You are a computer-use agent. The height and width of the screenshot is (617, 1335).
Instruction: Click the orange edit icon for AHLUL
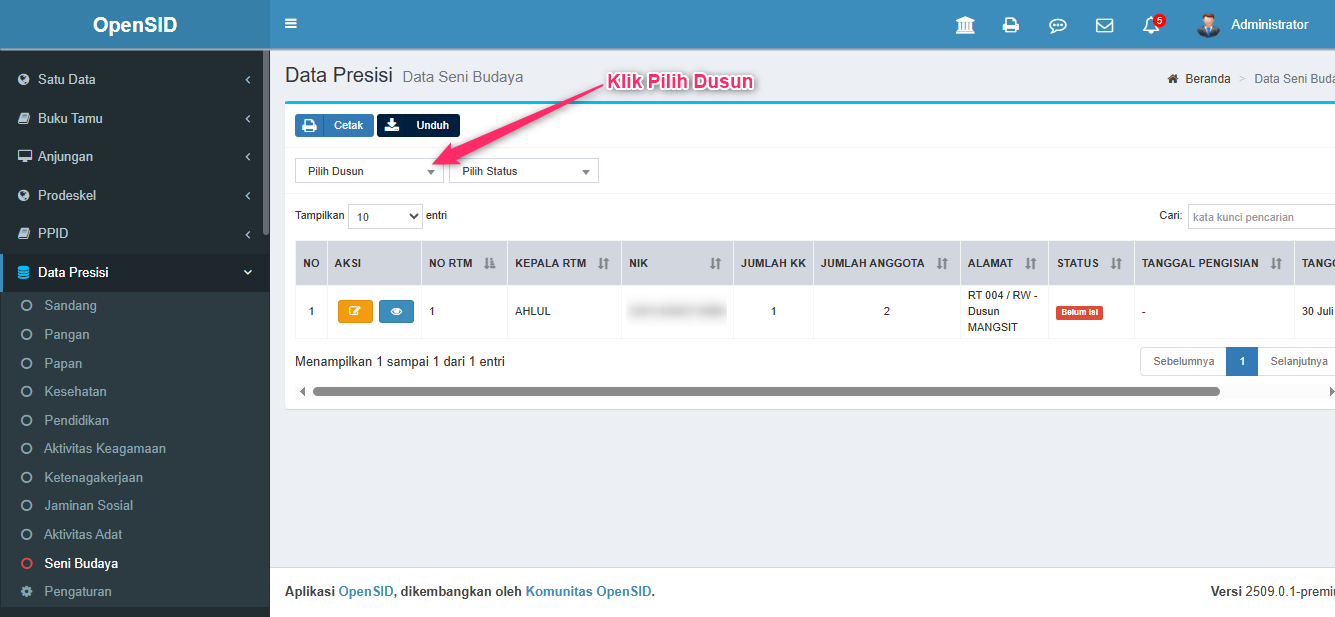tap(355, 311)
